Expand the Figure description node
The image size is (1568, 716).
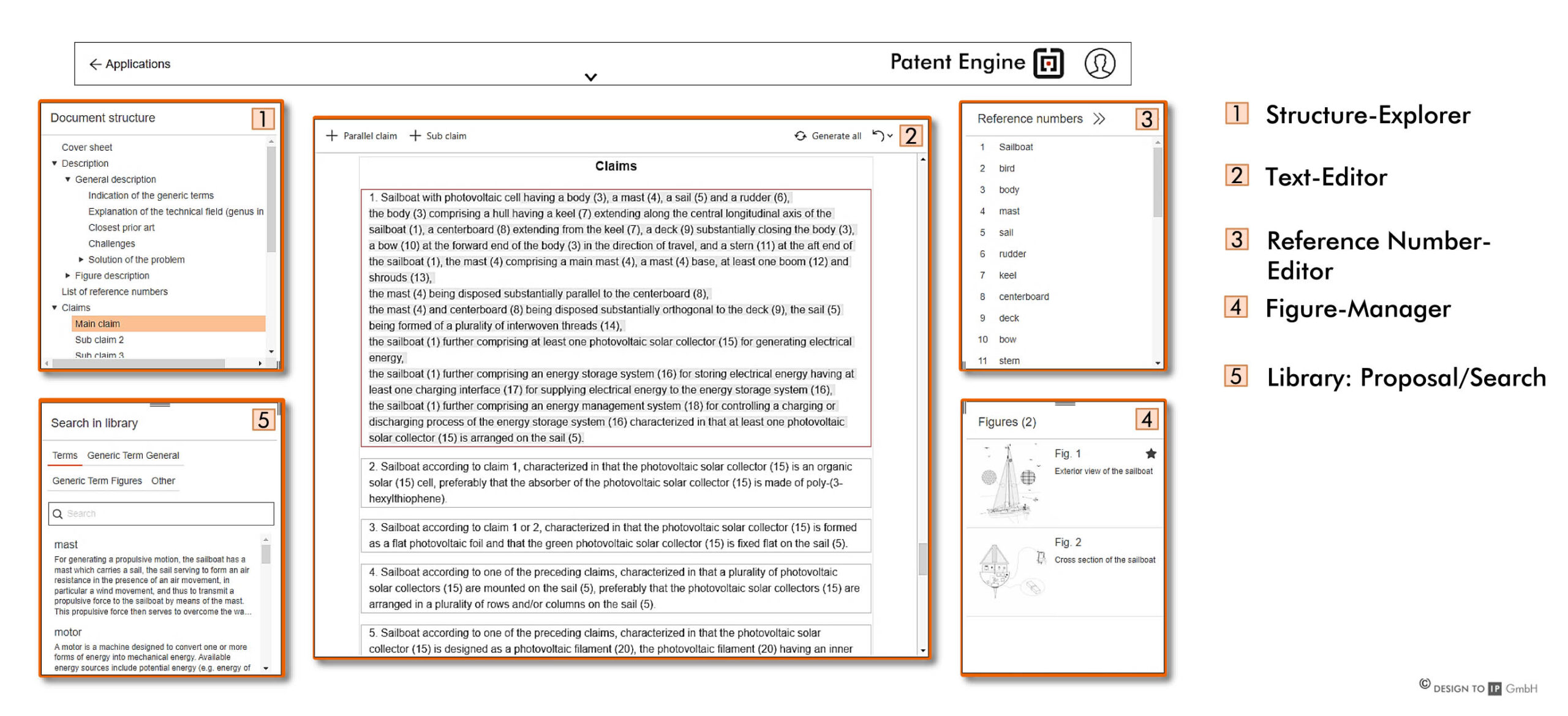[68, 276]
